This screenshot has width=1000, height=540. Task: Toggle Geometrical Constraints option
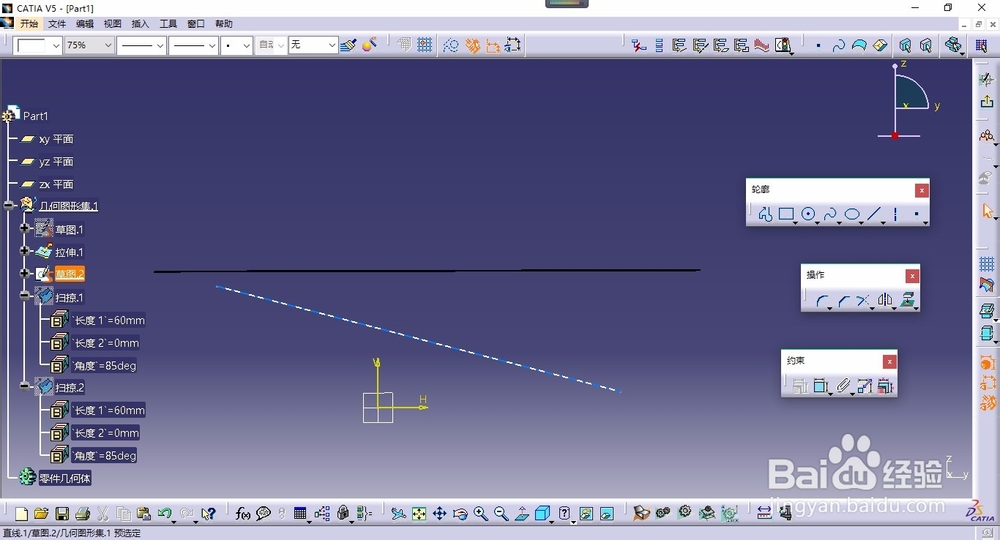pyautogui.click(x=473, y=45)
